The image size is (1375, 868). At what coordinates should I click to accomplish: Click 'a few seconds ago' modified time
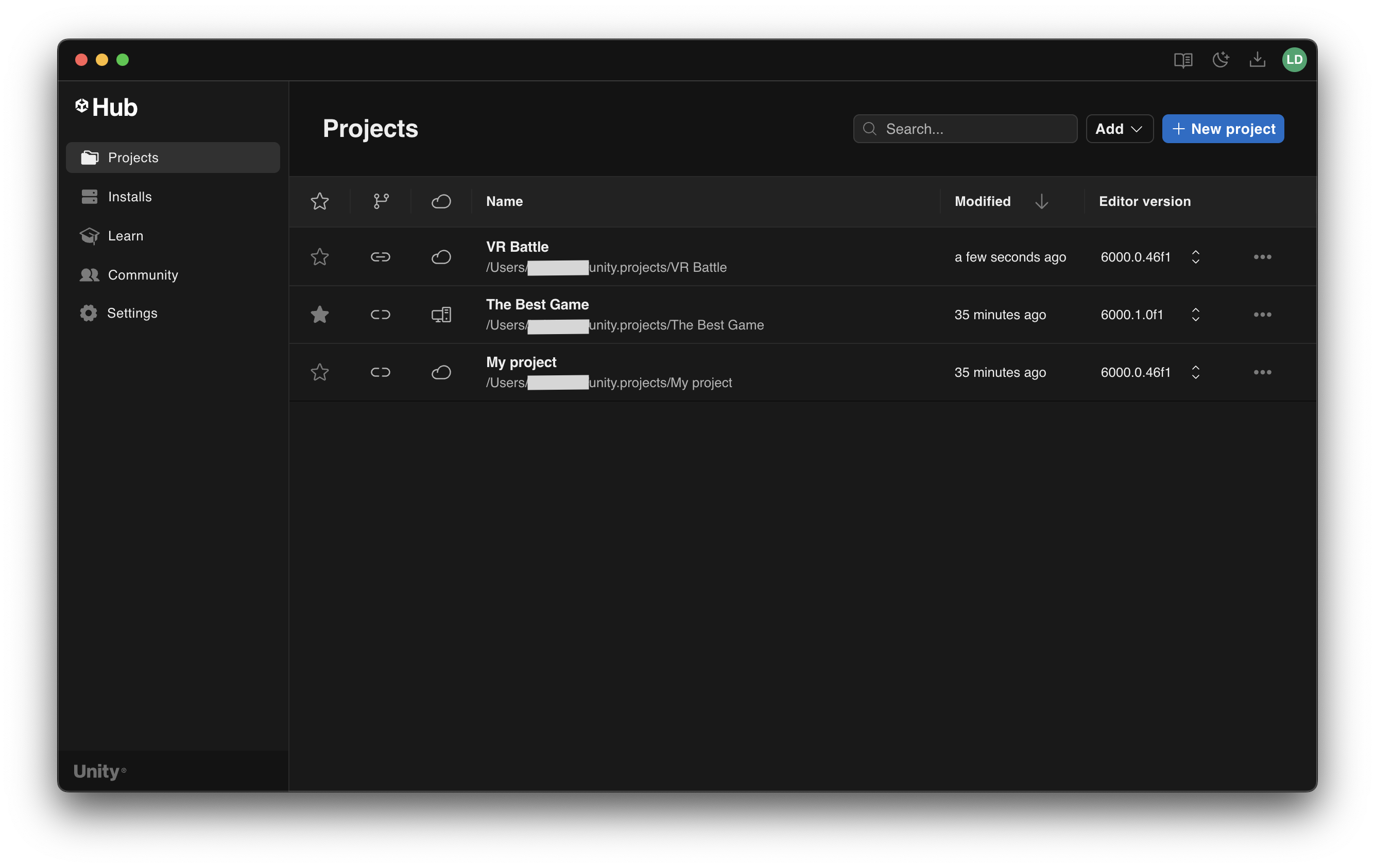(1010, 257)
